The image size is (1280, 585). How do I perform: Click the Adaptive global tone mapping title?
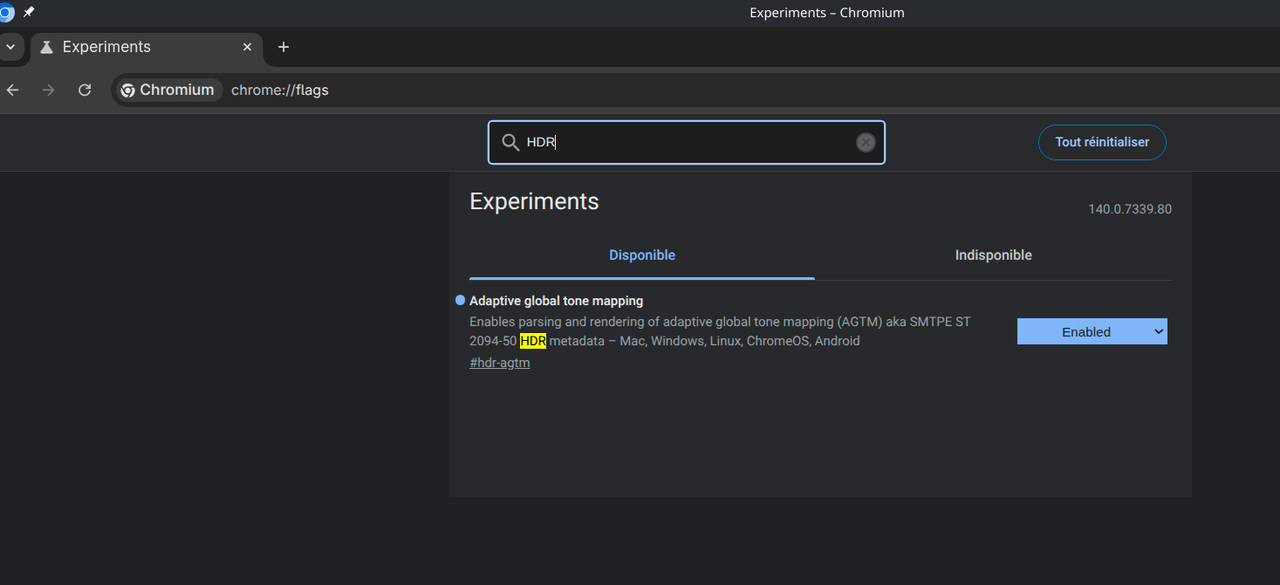coord(556,301)
